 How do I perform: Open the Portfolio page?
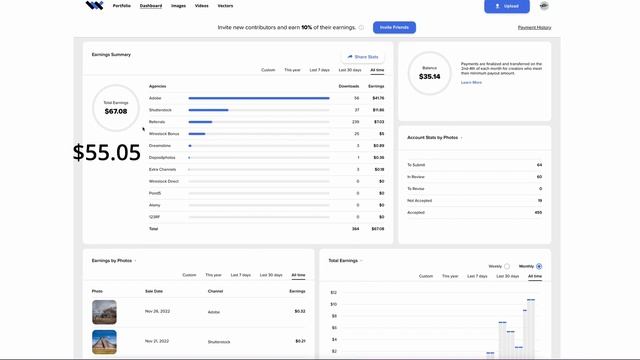[x=122, y=6]
